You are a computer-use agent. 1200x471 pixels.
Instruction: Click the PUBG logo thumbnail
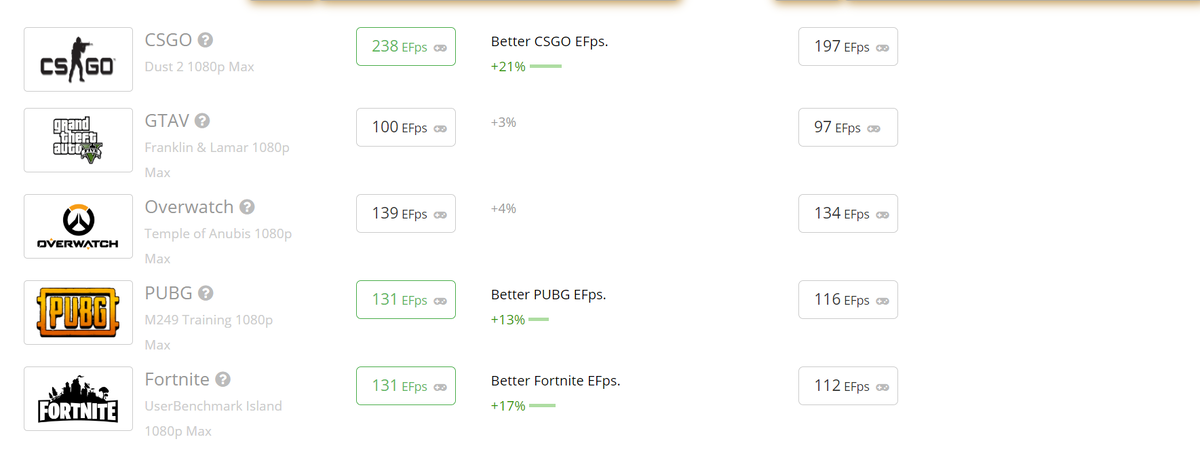(78, 312)
